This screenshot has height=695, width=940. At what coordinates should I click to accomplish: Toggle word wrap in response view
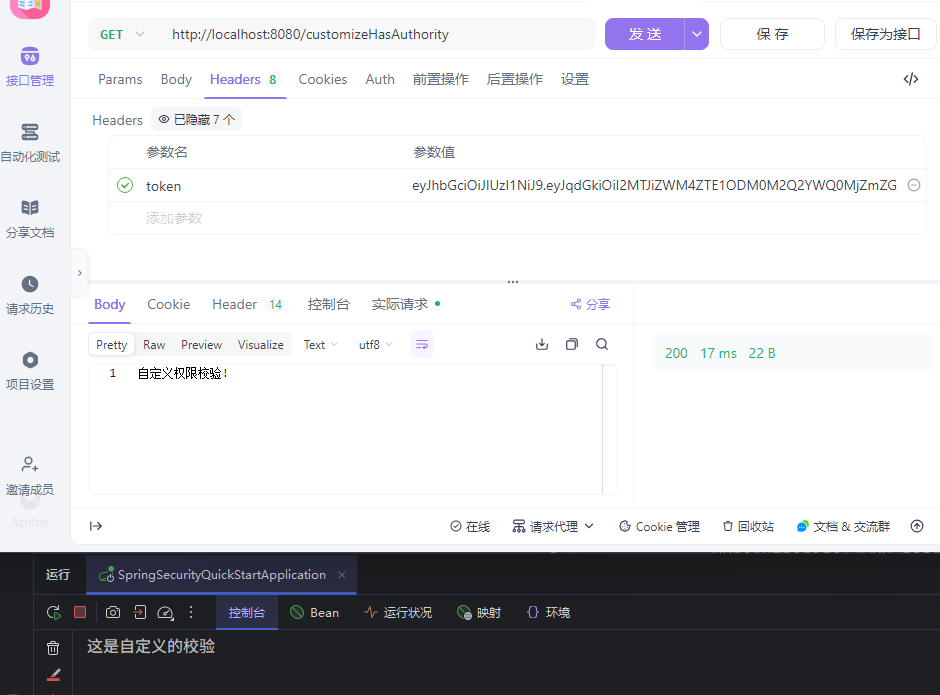(422, 344)
